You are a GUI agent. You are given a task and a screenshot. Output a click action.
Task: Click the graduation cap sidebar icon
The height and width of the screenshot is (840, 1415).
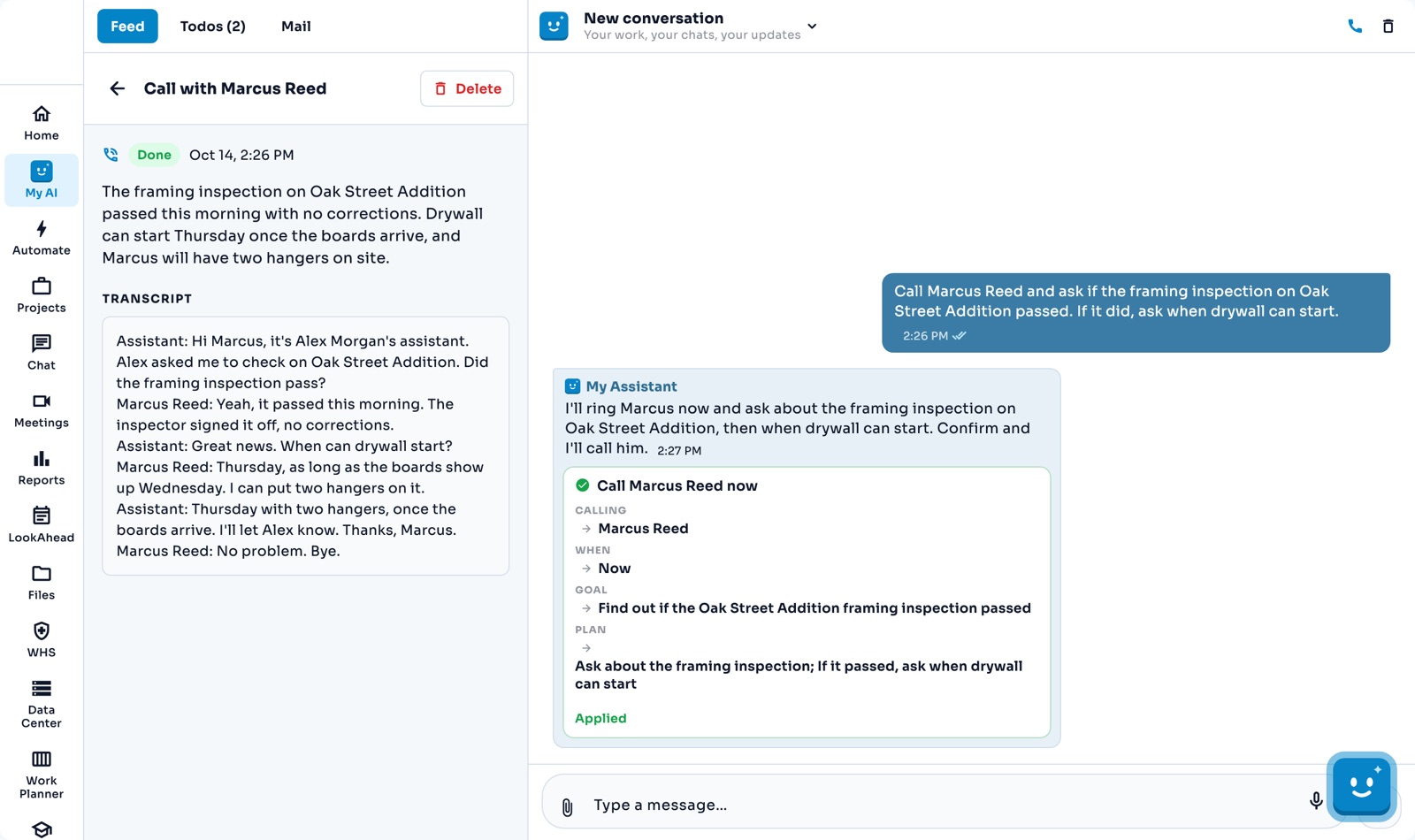pyautogui.click(x=42, y=829)
